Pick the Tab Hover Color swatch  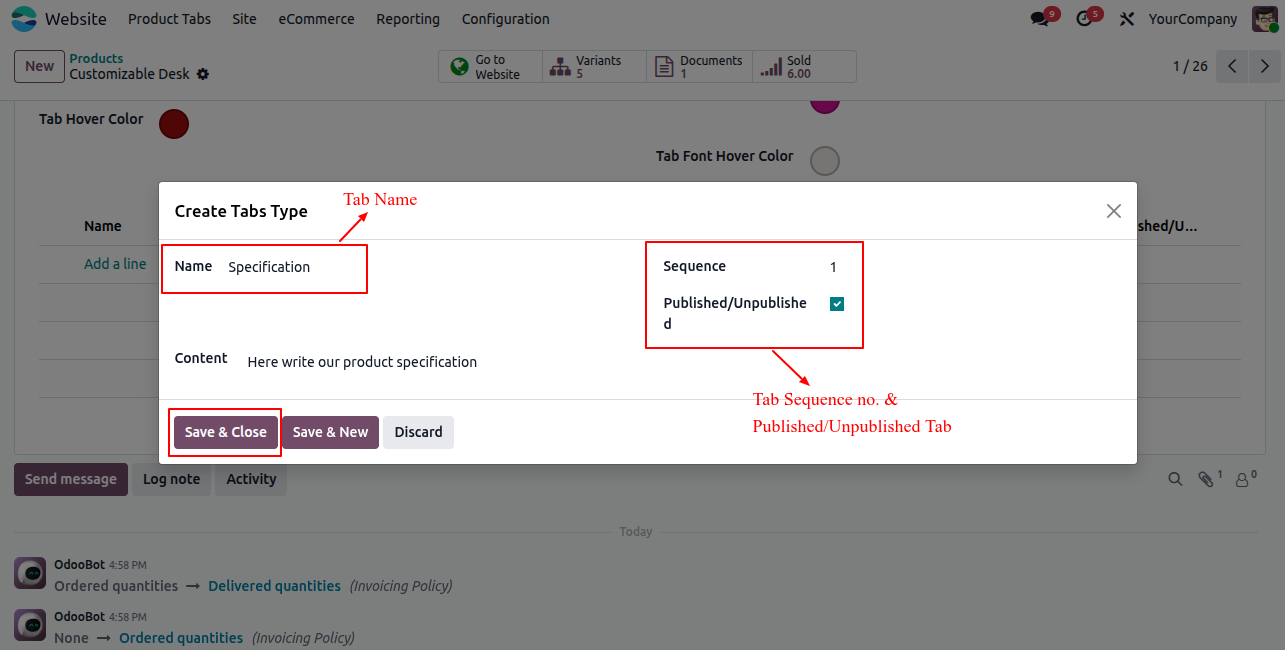coord(174,124)
